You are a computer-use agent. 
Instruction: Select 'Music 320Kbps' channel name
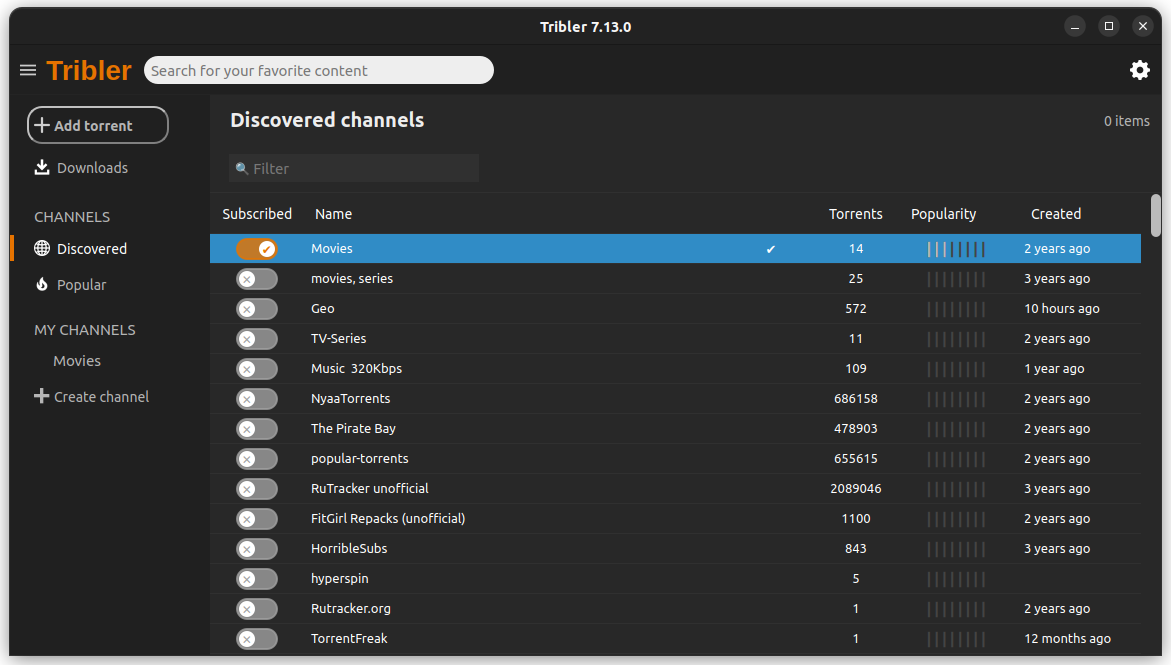356,368
